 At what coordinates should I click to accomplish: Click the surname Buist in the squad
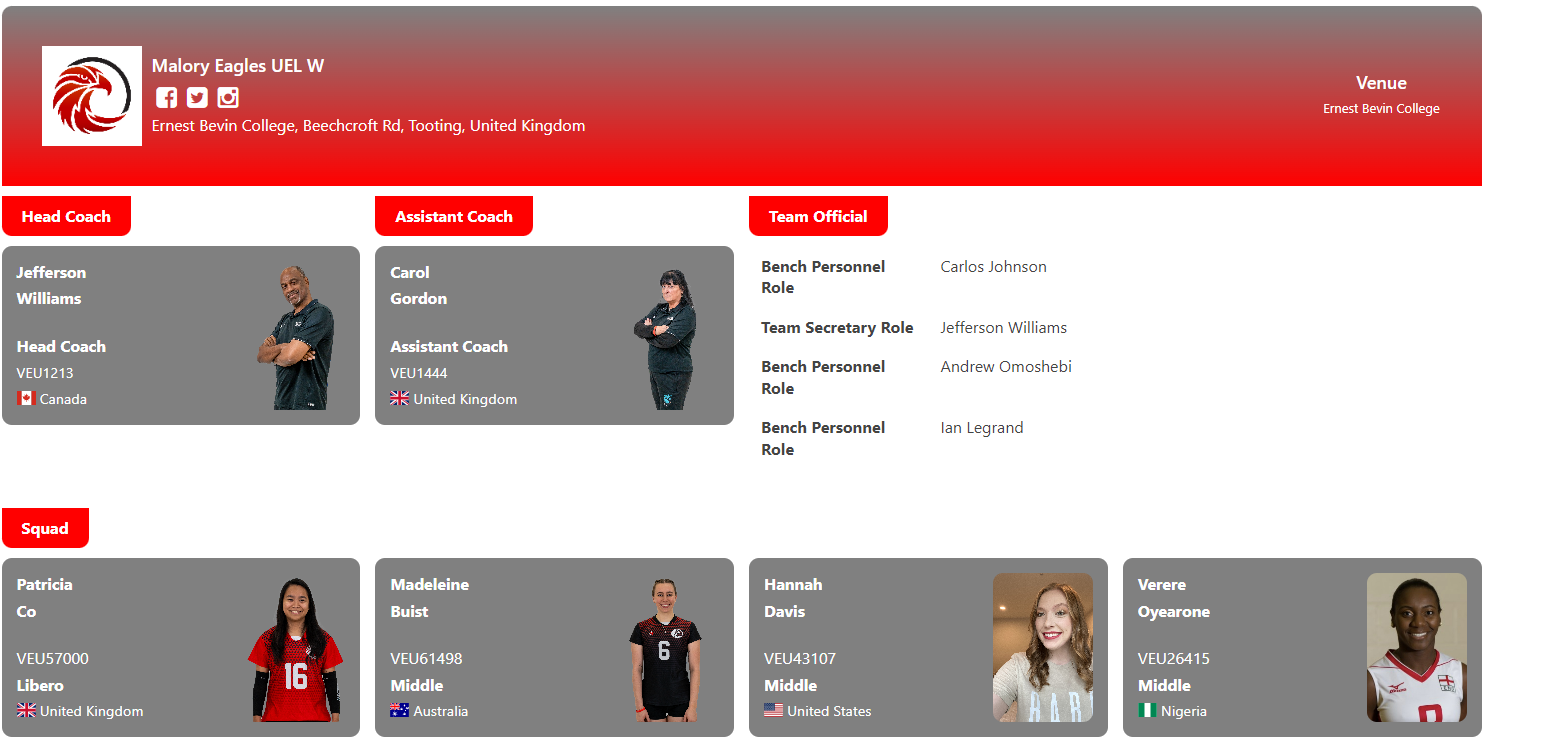(x=409, y=611)
